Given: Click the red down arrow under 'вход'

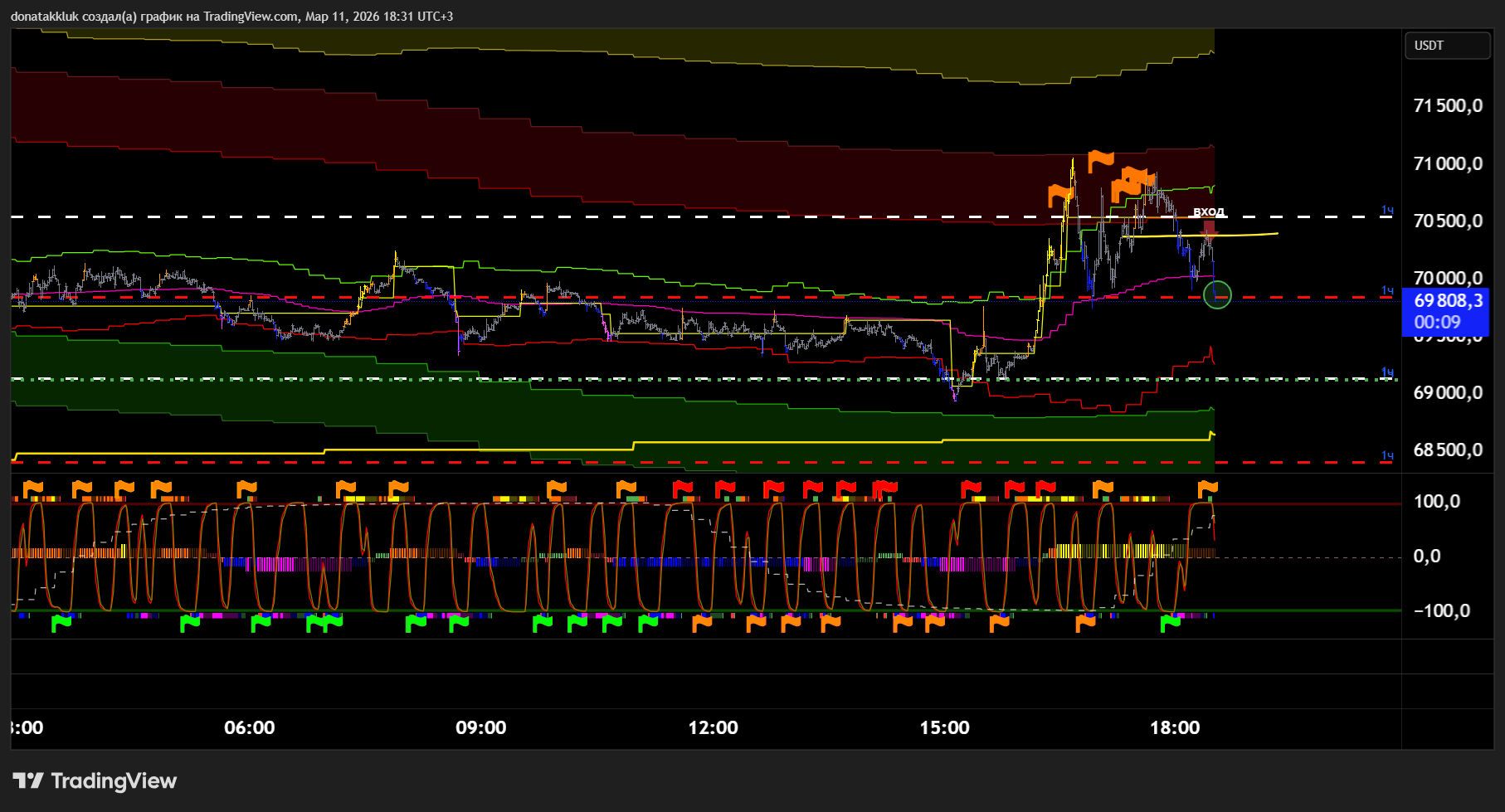Looking at the screenshot, I should tap(1210, 227).
